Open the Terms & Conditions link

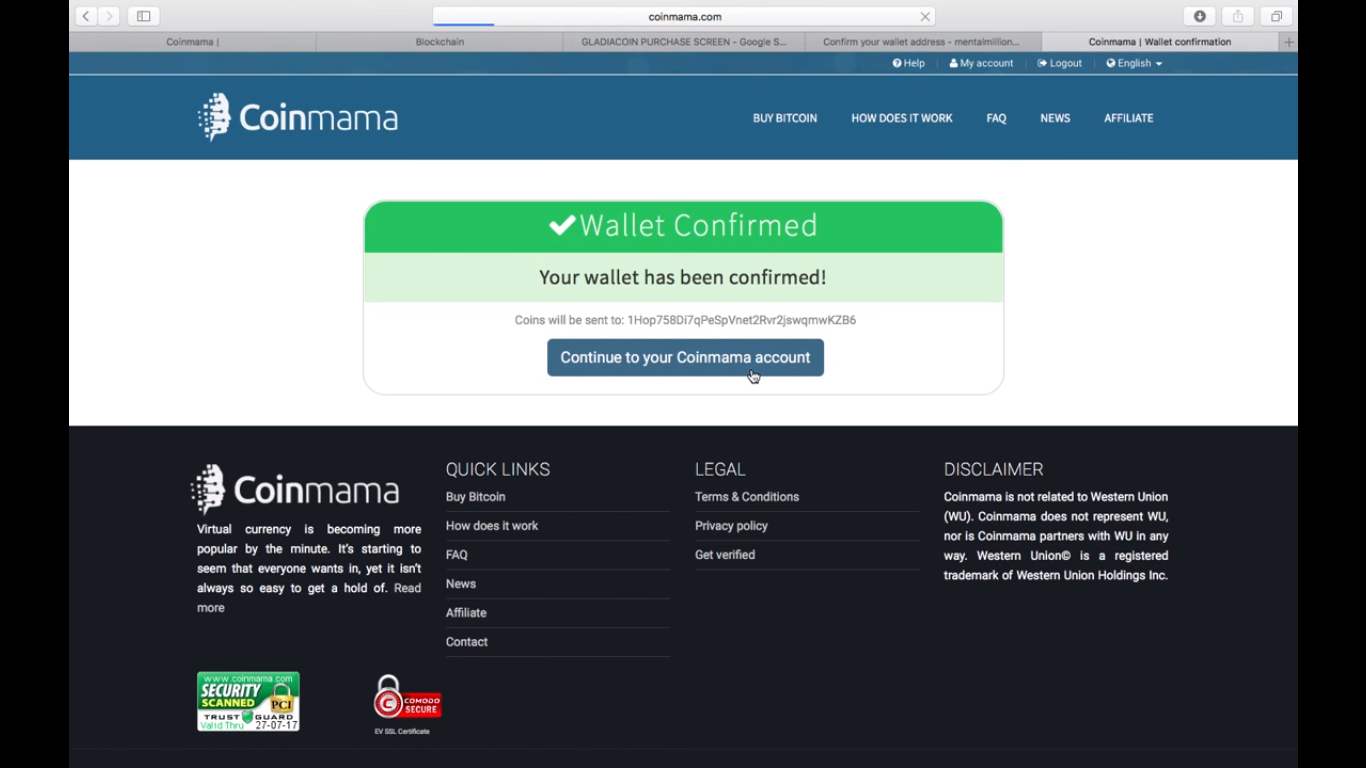point(747,497)
